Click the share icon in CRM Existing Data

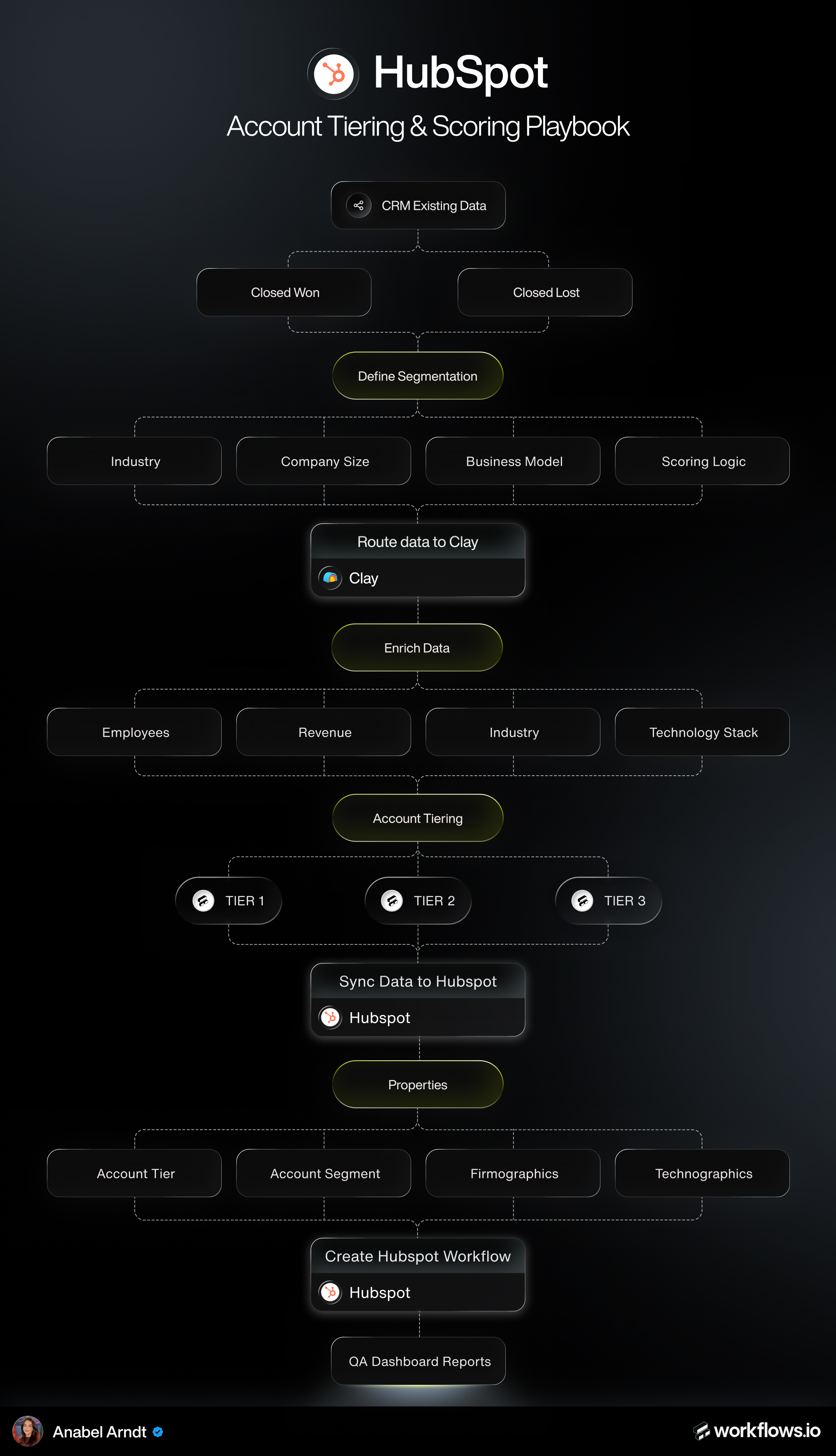(359, 206)
